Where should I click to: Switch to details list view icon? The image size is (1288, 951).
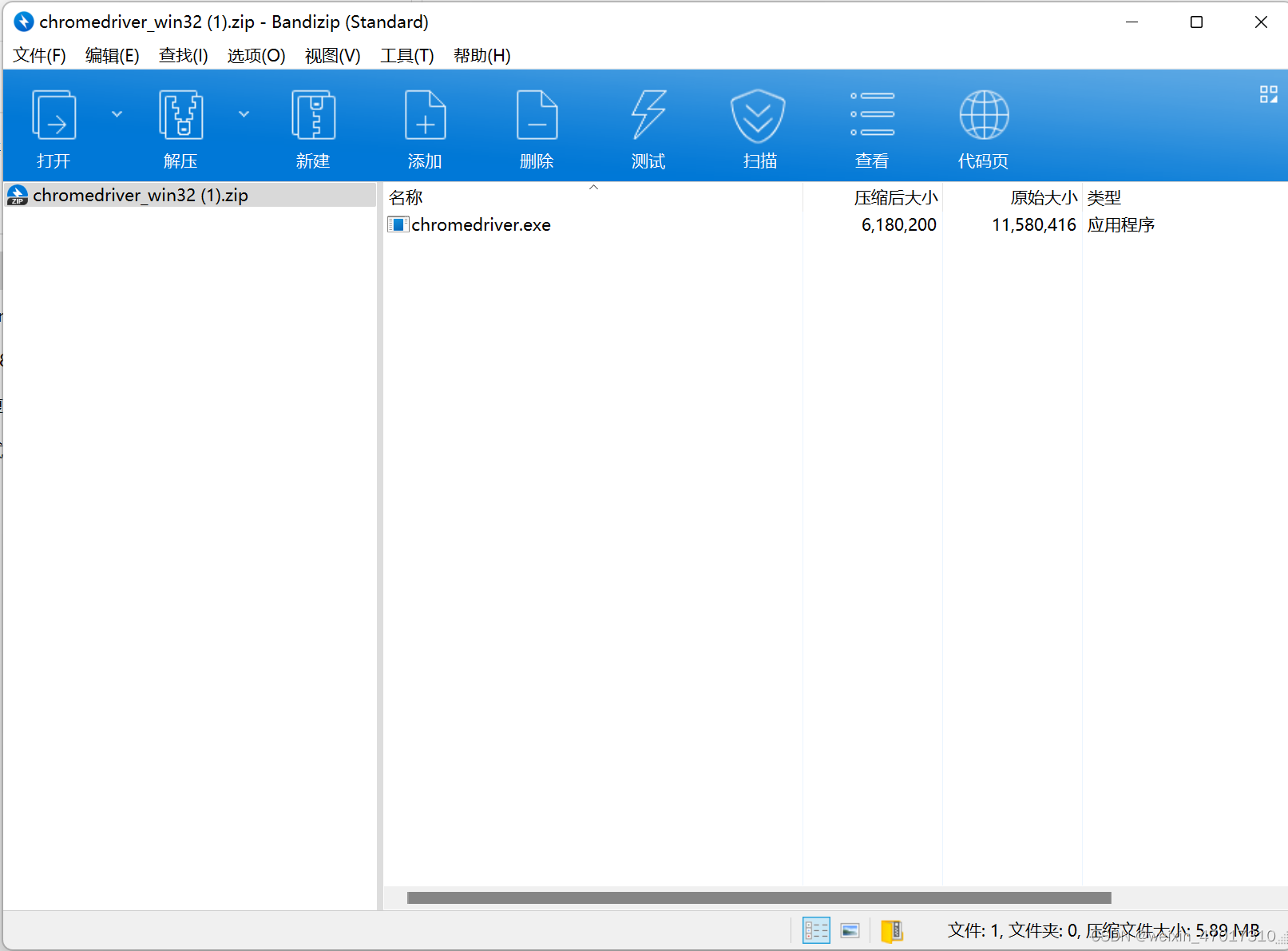point(816,930)
